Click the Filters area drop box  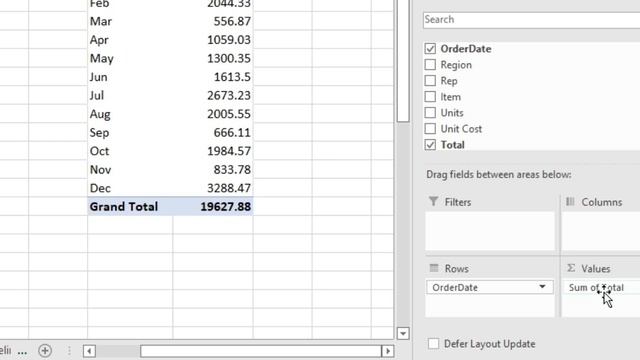[490, 231]
